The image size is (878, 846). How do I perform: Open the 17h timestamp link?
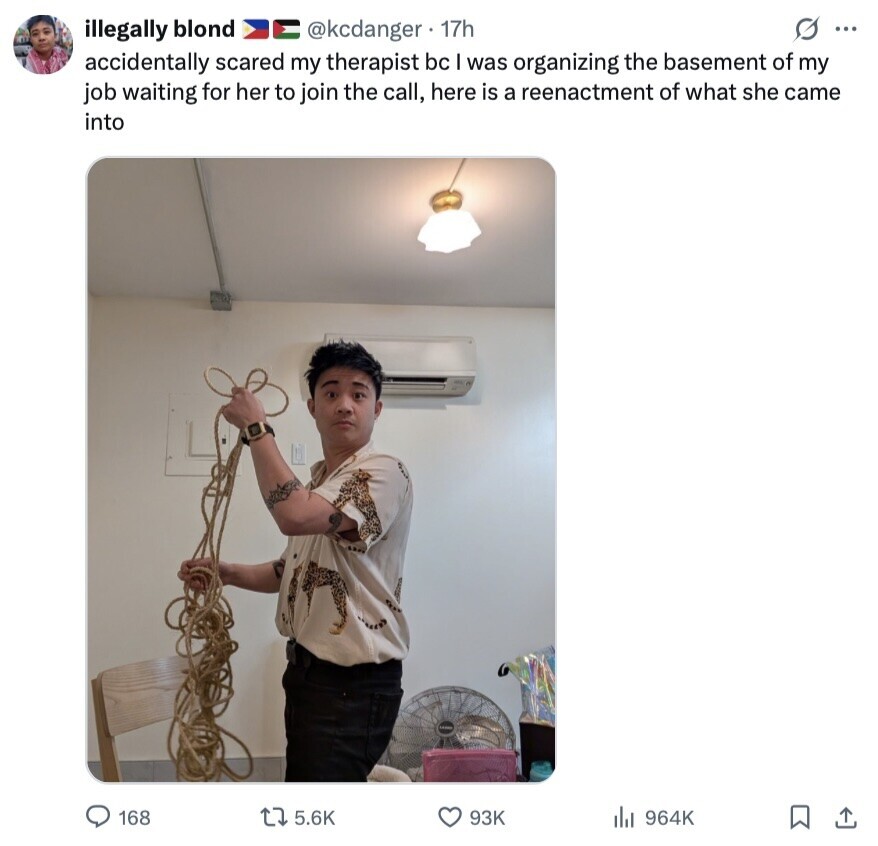(457, 29)
